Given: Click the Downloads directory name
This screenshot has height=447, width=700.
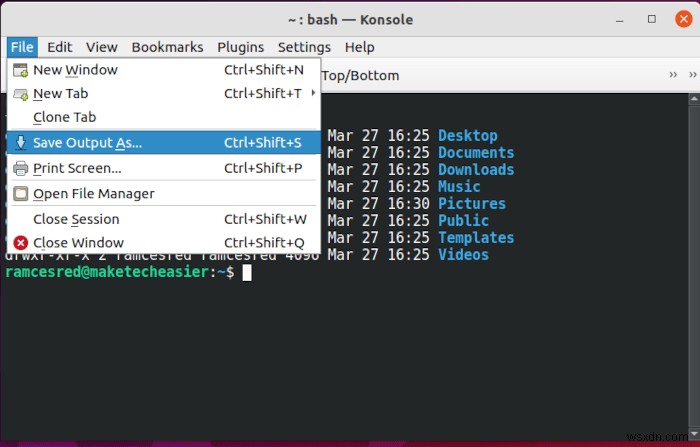Looking at the screenshot, I should (476, 169).
